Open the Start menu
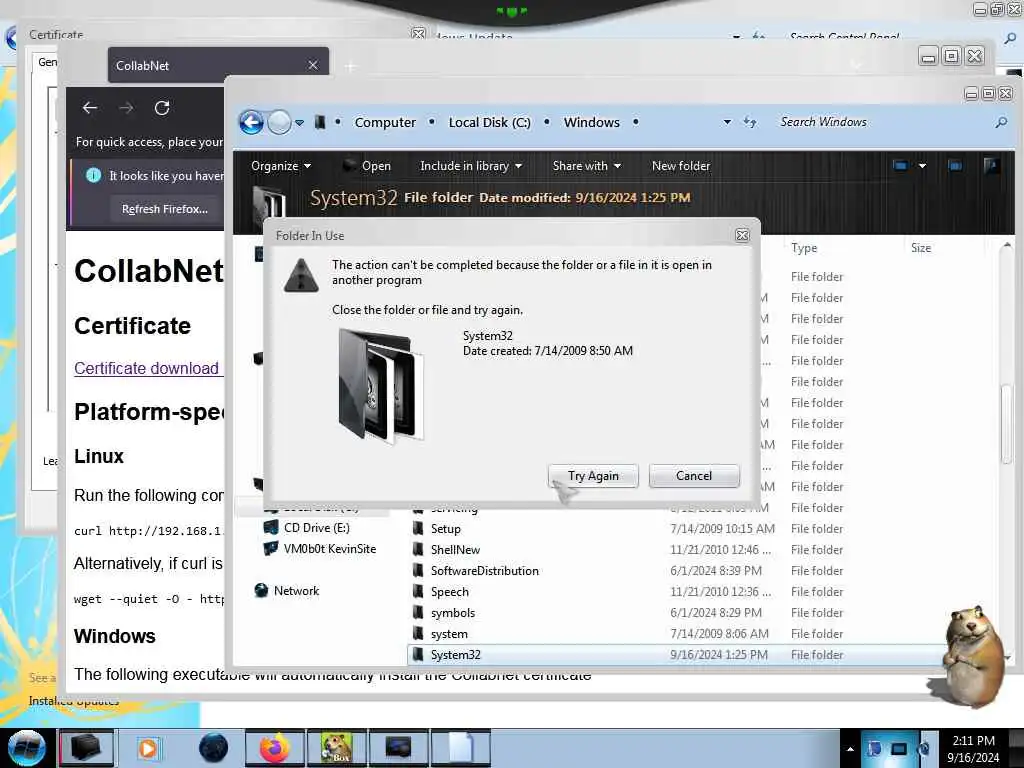1024x768 pixels. pos(26,748)
